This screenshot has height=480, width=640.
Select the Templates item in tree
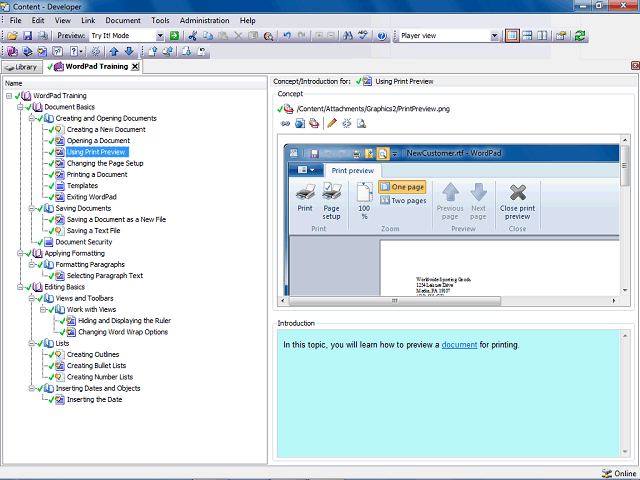tap(82, 186)
